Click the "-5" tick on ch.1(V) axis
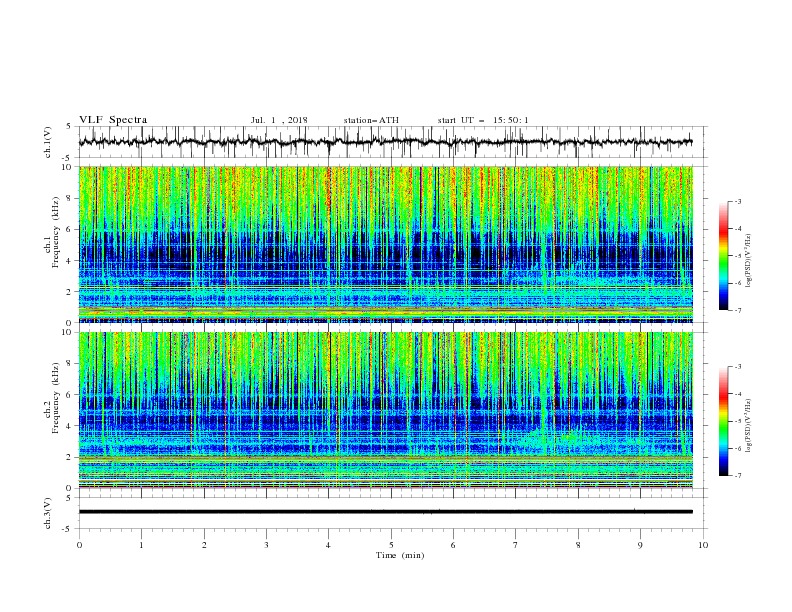Viewport: 792px width, 612px height. point(68,158)
